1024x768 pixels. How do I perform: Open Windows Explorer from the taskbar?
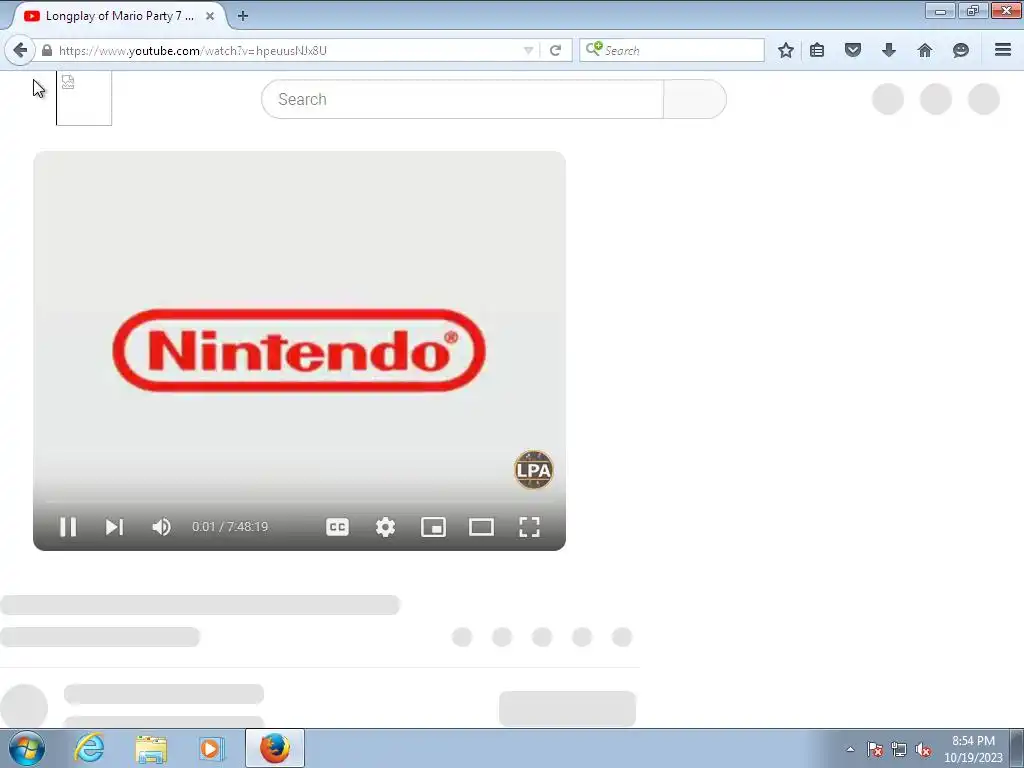151,748
